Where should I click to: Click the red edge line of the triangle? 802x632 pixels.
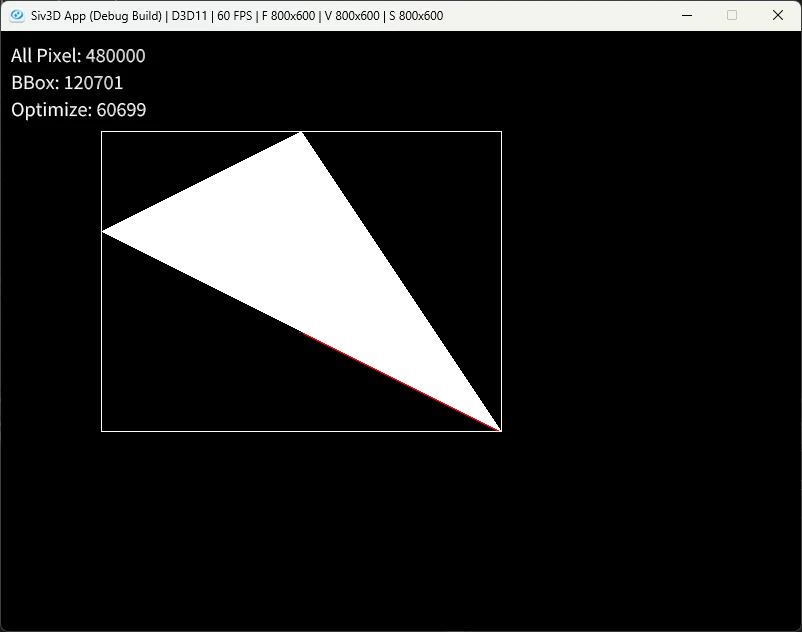click(402, 381)
